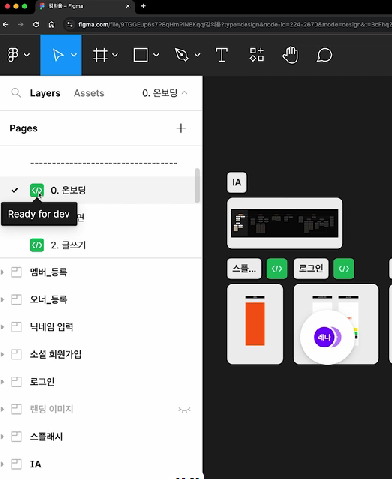This screenshot has width=392, height=479.
Task: Open a new browser tab
Action: tap(143, 6)
